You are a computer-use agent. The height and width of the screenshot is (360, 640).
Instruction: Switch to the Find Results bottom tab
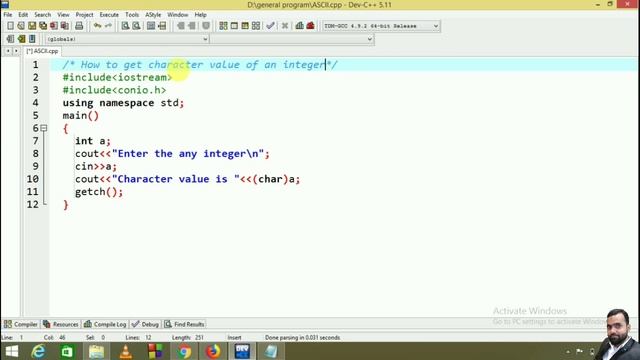coord(184,324)
